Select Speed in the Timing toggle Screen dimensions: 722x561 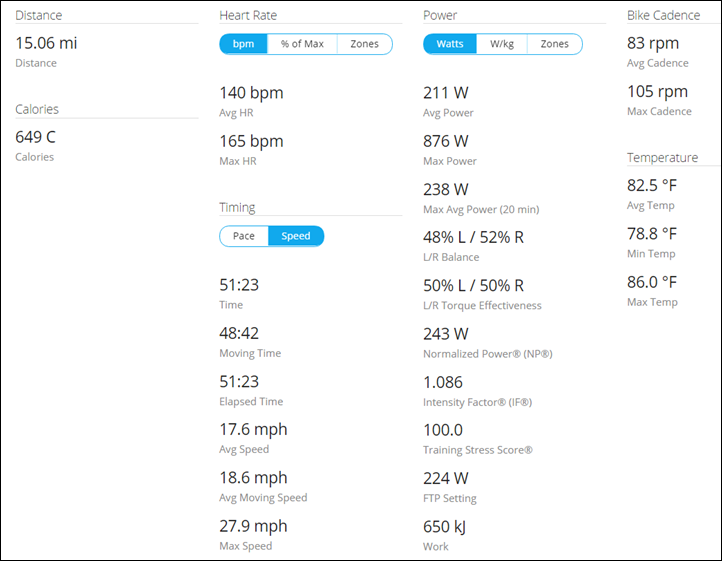(x=296, y=236)
